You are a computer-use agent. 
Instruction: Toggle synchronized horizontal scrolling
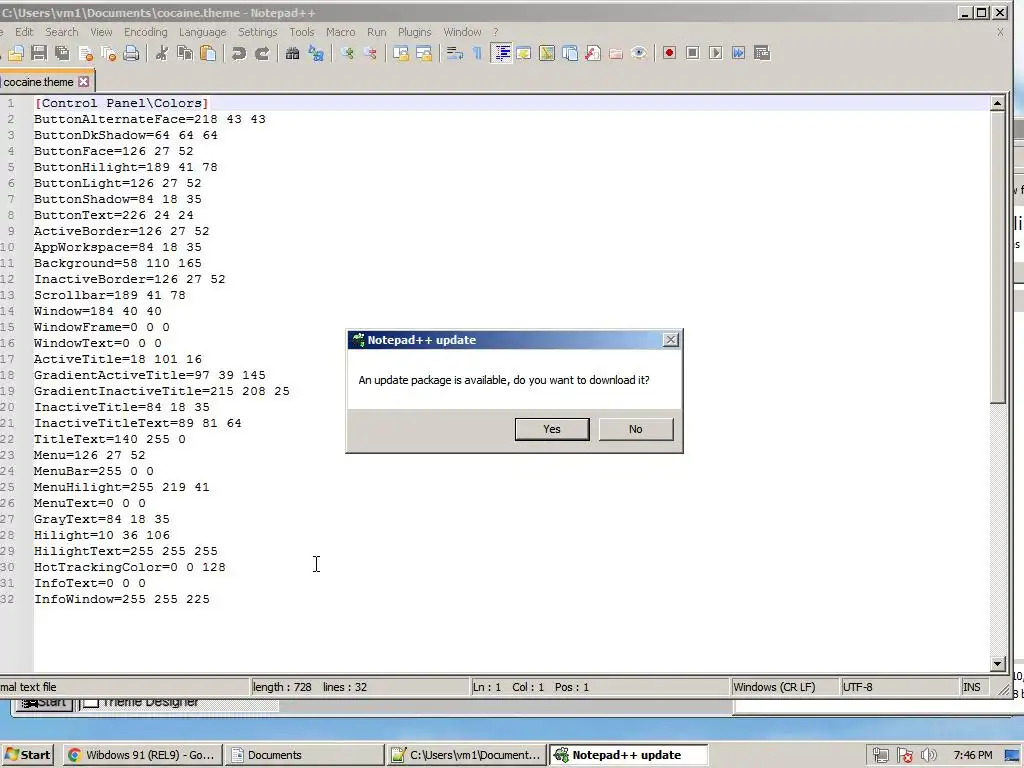pos(424,54)
